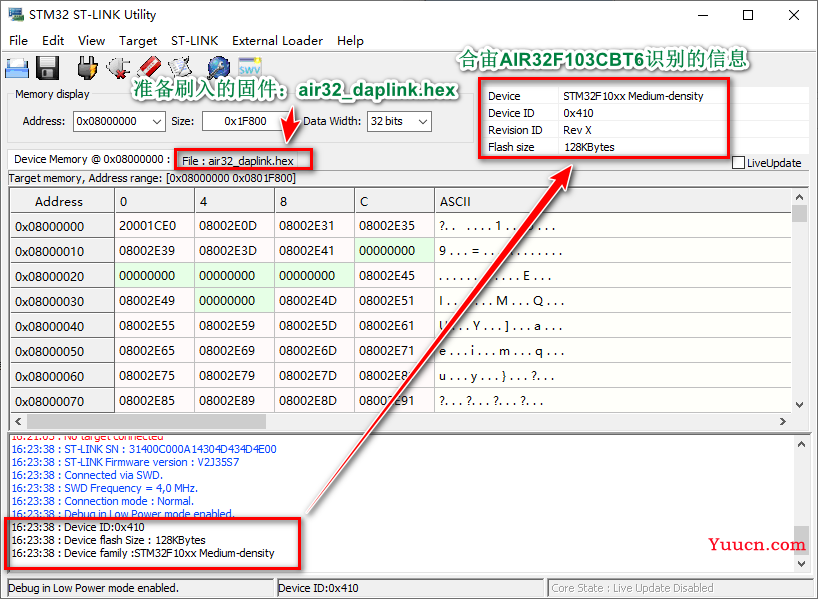The width and height of the screenshot is (818, 599).
Task: Open Program verify with the notepad-pencil icon
Action: pyautogui.click(x=180, y=67)
